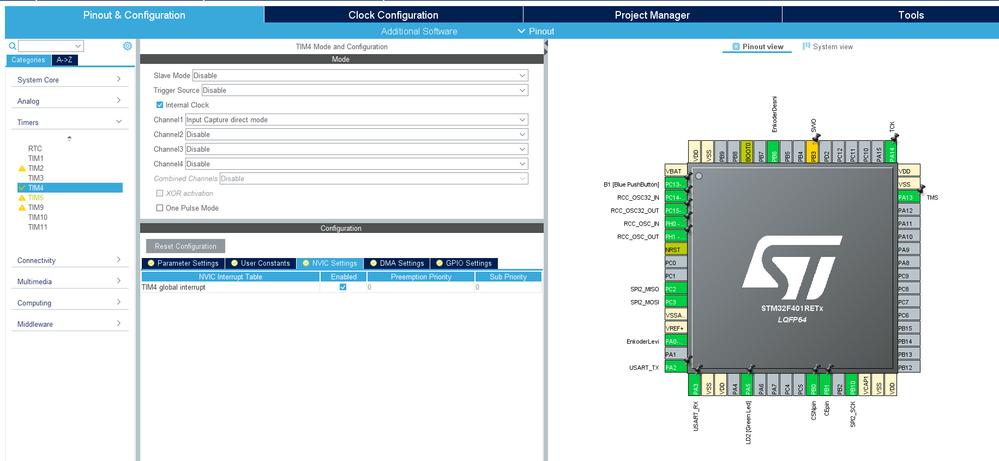Toggle TIM4 global interrupt Enabled checkbox
Viewport: 999px width, 461px height.
tap(343, 287)
